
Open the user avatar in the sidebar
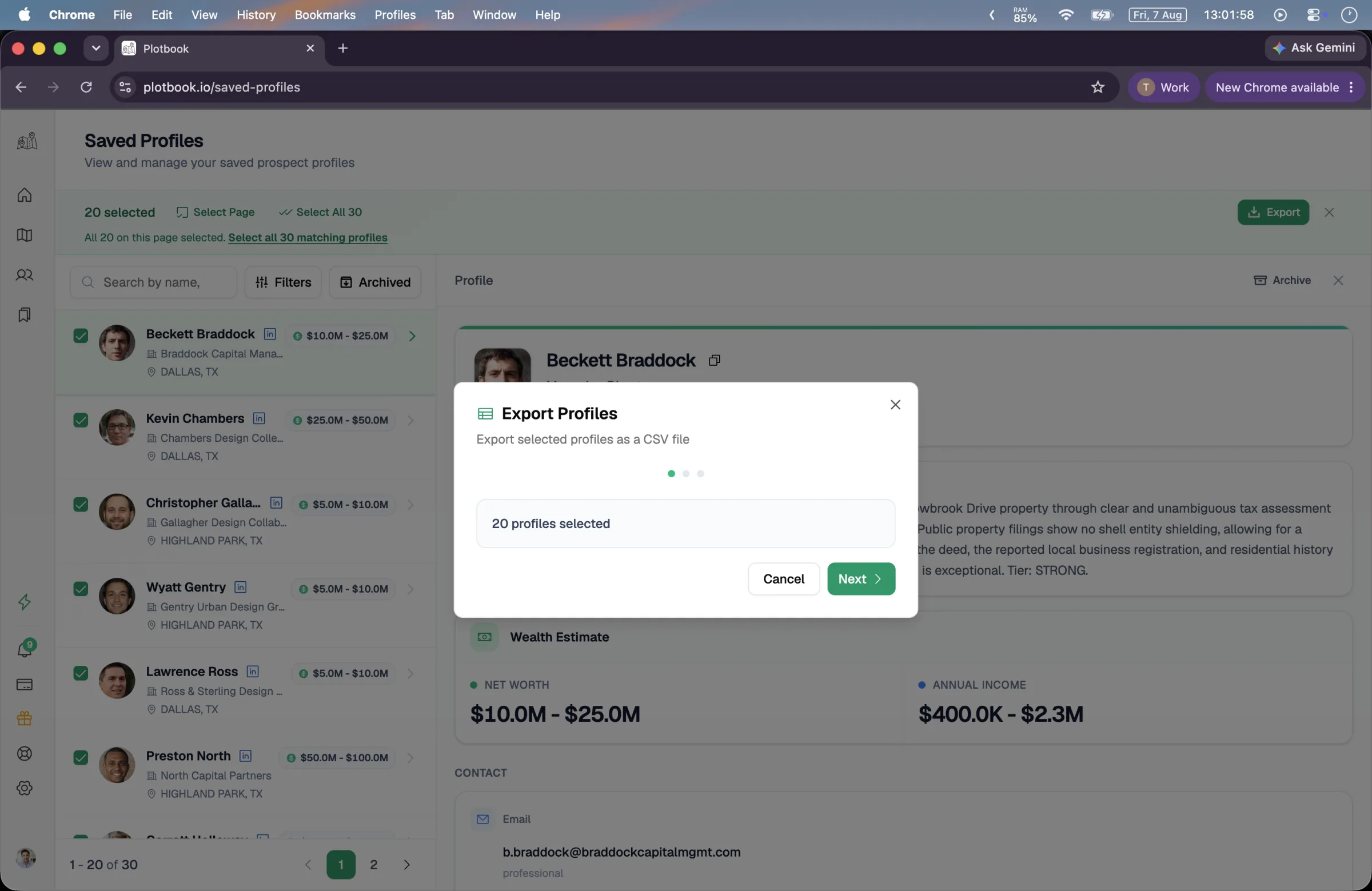(x=26, y=858)
